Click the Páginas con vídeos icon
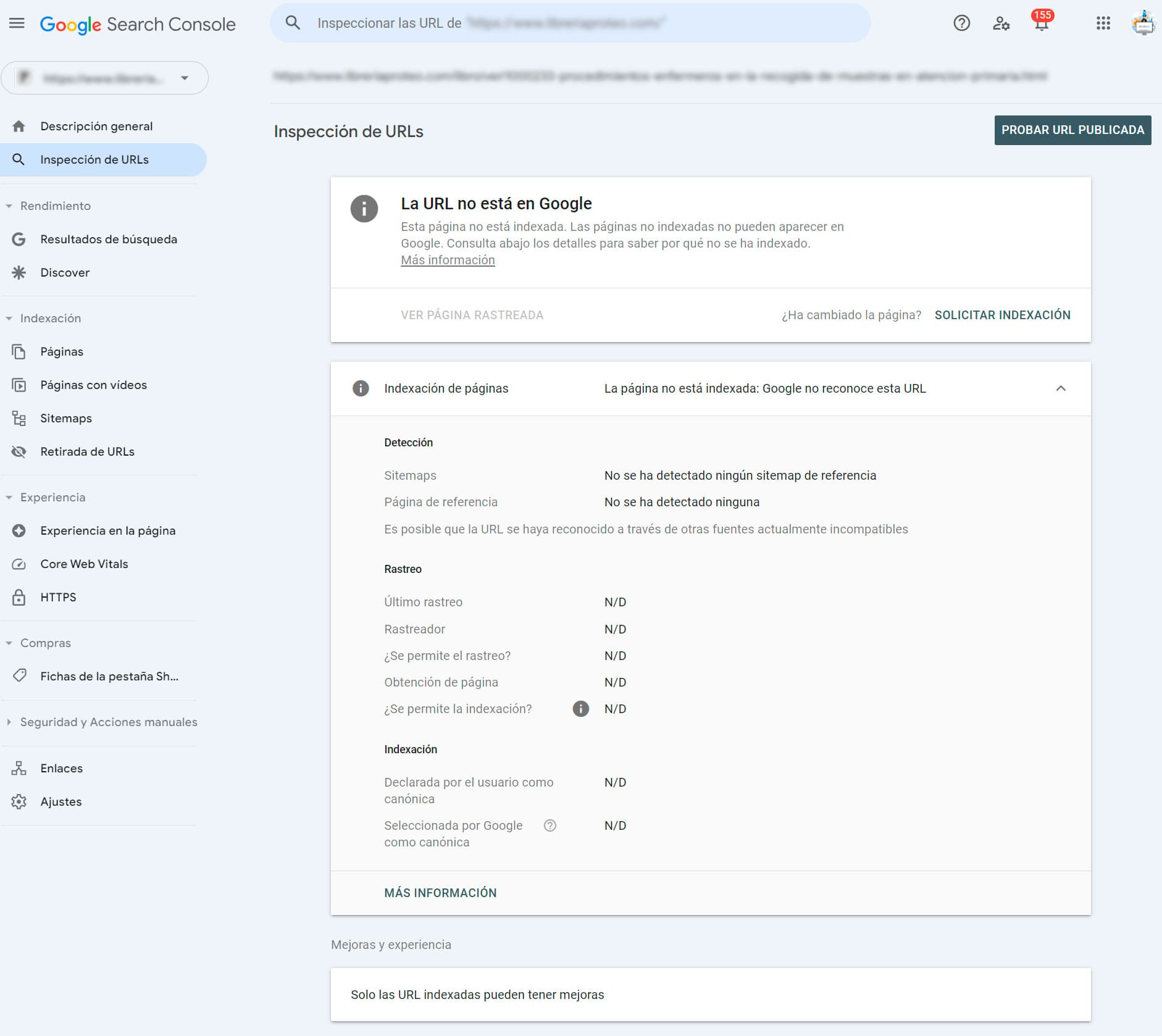Screen dimensions: 1162x1036 [19, 385]
